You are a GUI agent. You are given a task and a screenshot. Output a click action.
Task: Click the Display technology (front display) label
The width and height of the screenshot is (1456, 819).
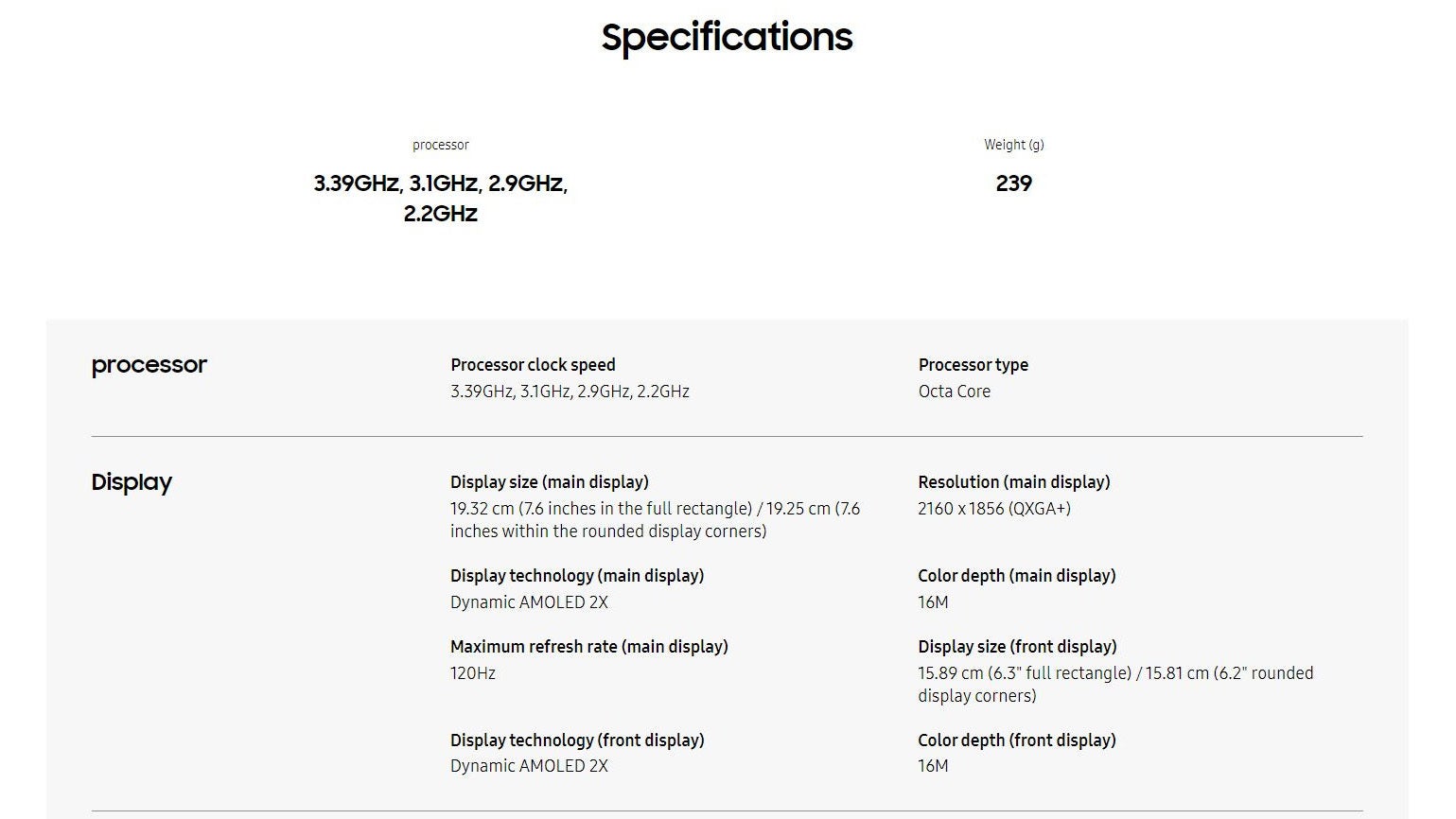pos(576,741)
